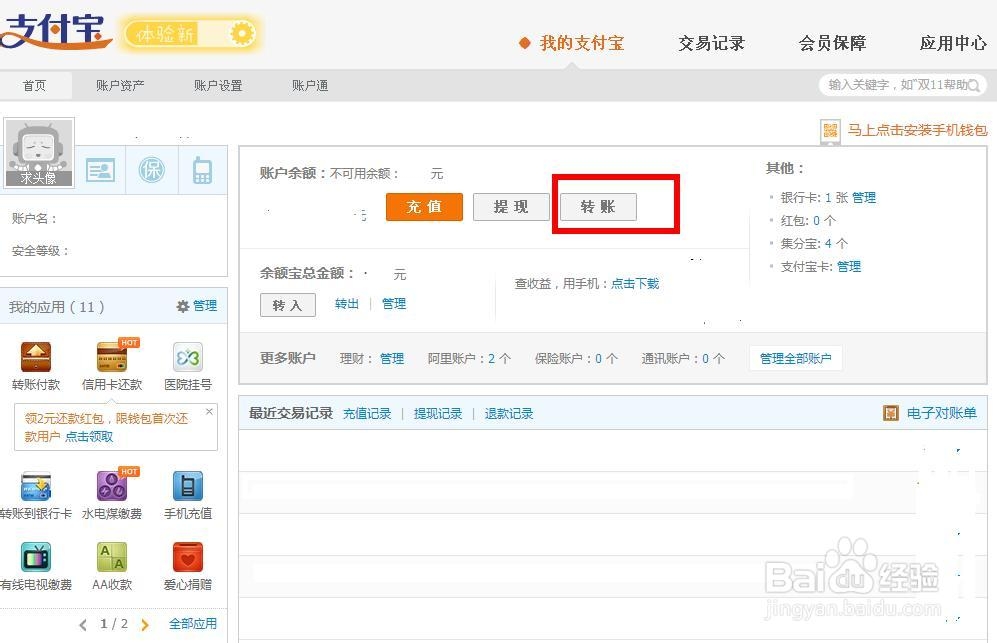Toggle the 体验新 version switch

pos(190,33)
